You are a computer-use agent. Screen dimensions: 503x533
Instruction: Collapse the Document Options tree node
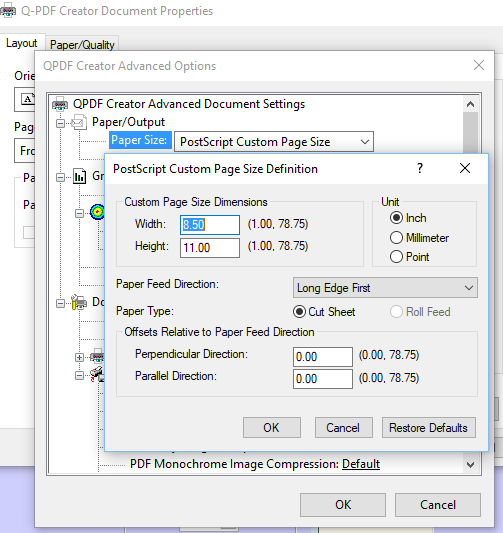pos(60,303)
